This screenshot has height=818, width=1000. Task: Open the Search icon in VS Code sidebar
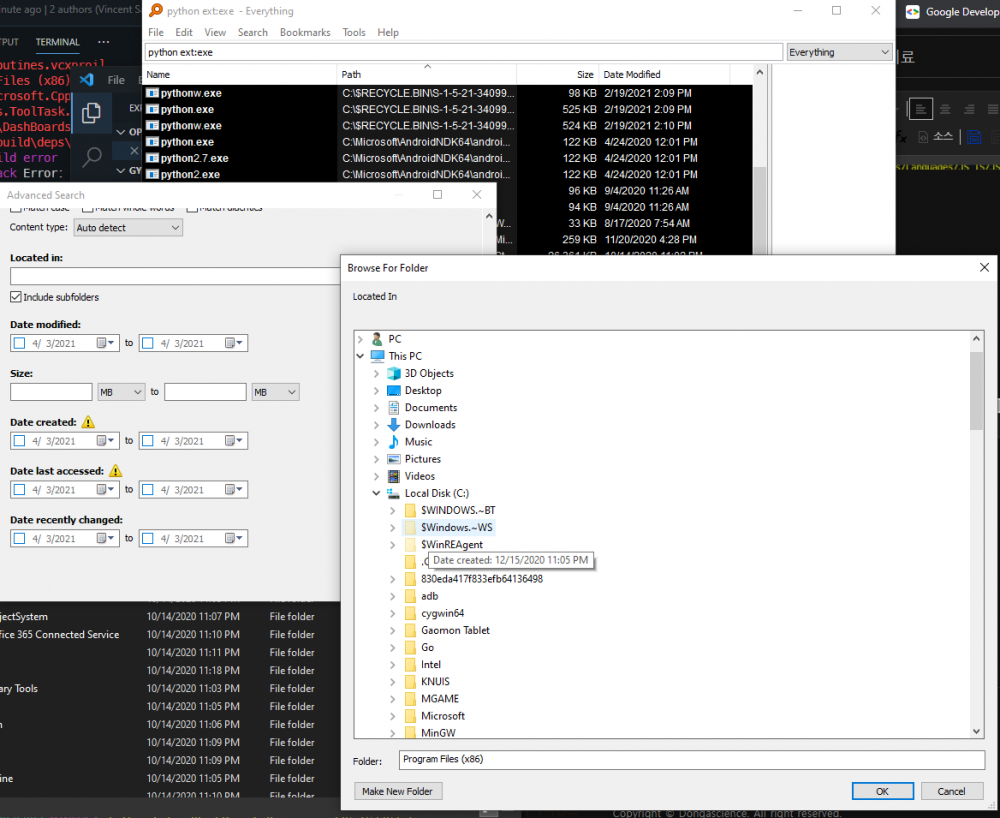92,156
